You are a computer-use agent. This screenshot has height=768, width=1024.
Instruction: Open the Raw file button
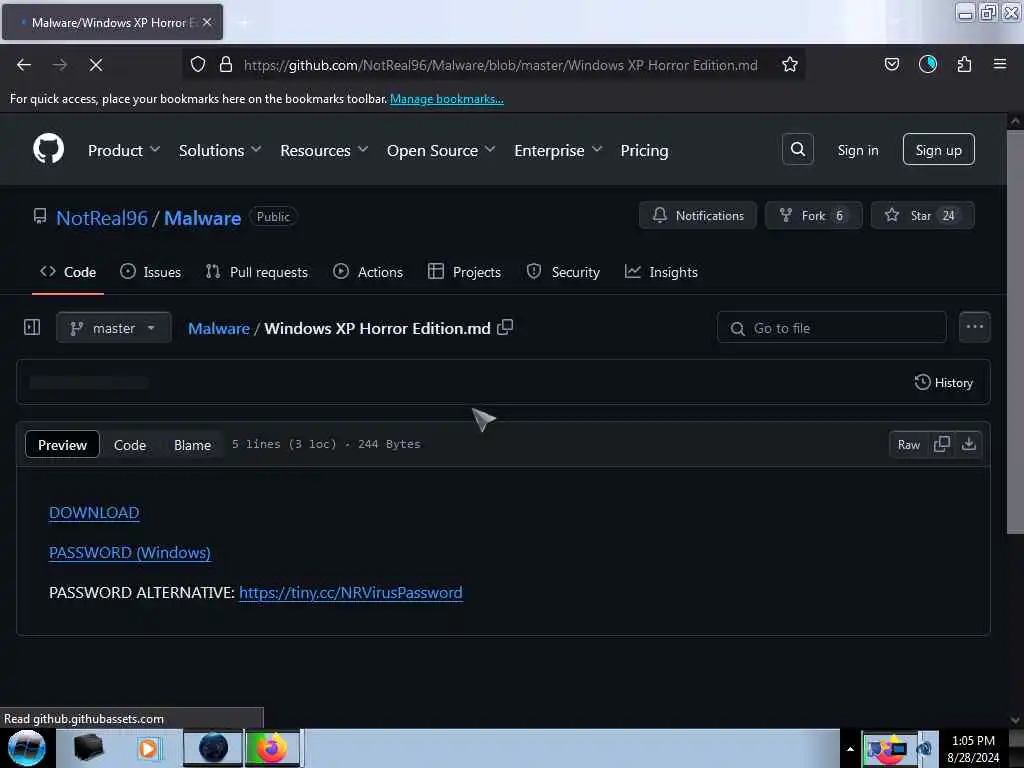(908, 444)
